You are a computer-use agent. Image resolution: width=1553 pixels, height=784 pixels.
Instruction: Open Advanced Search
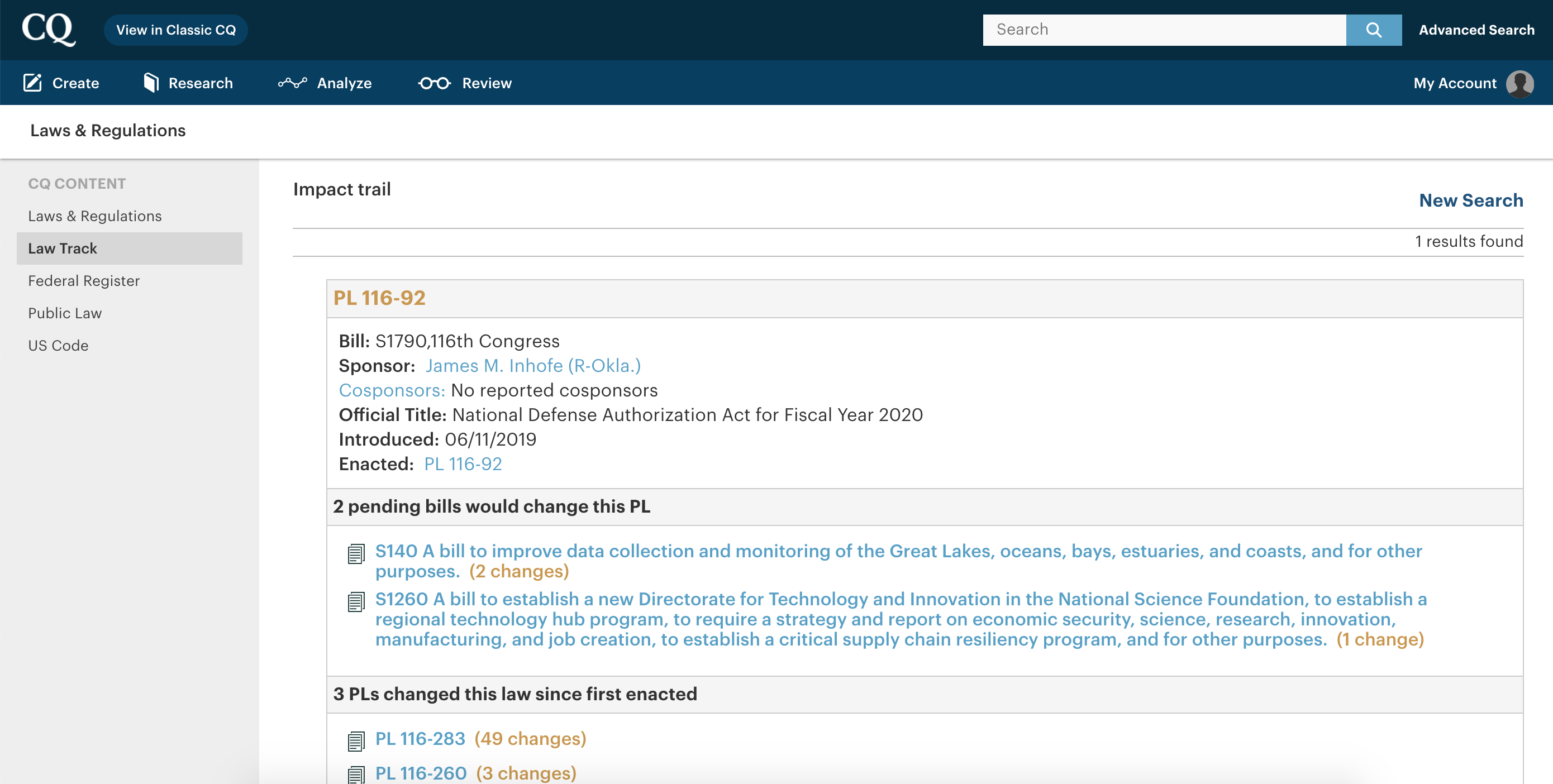pos(1476,30)
